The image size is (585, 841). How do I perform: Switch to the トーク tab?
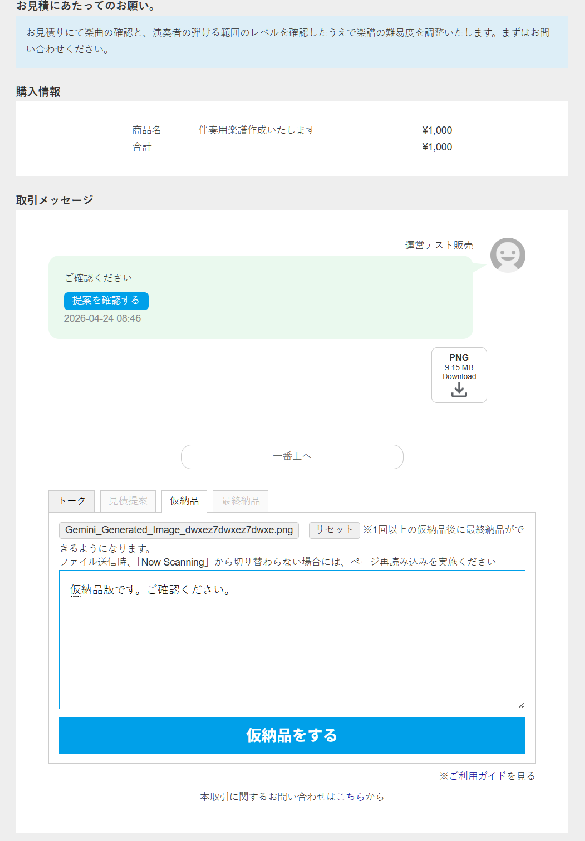click(x=72, y=501)
